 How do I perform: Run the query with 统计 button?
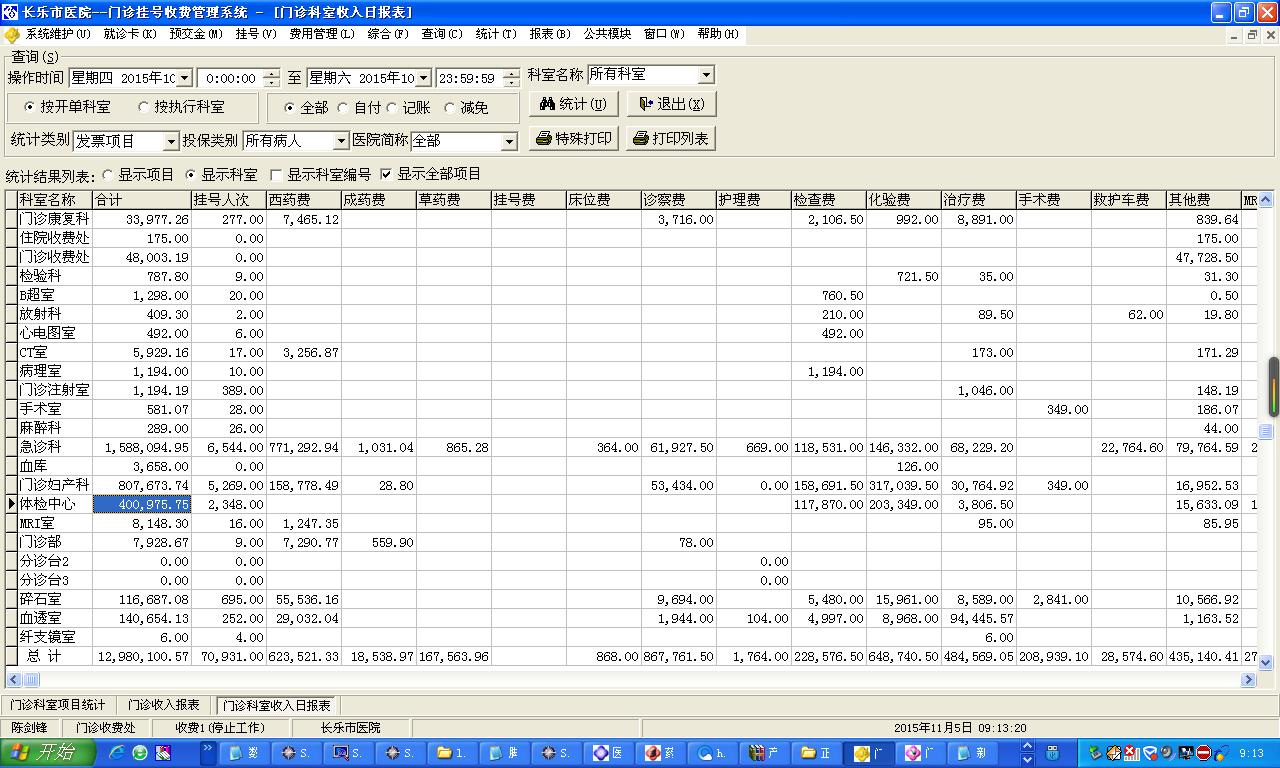573,104
